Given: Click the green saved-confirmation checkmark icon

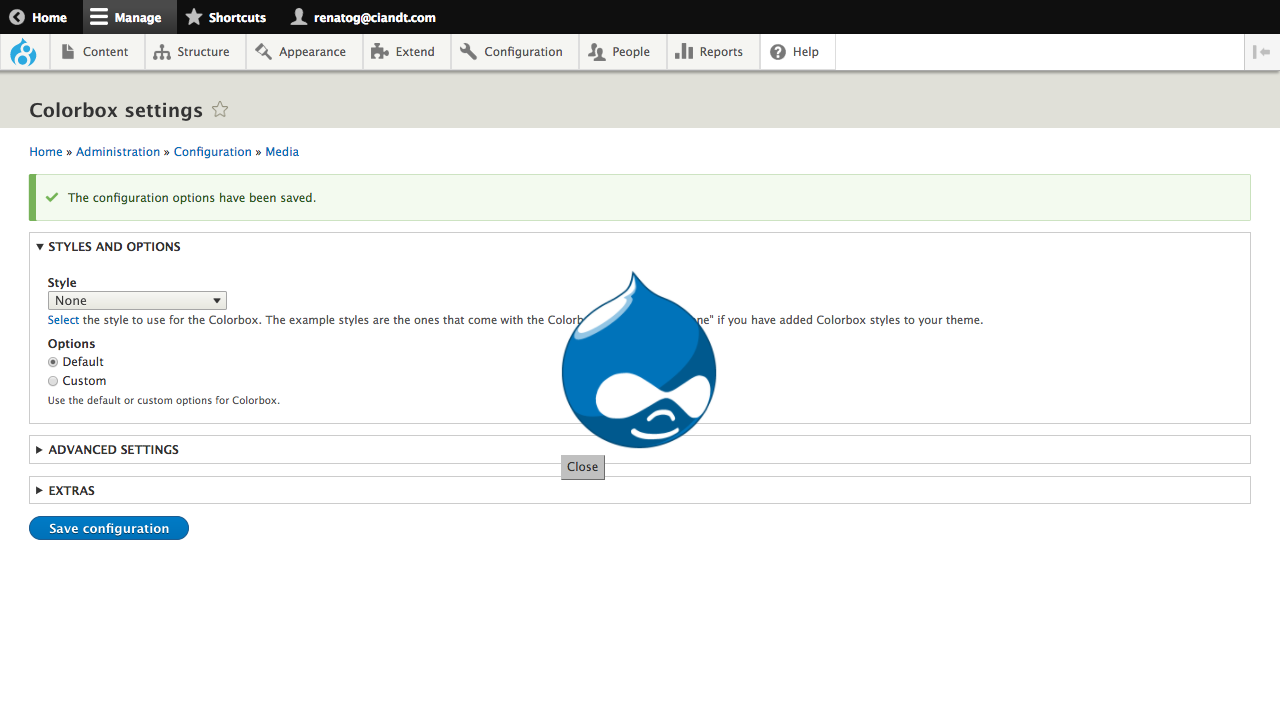Looking at the screenshot, I should coord(52,198).
